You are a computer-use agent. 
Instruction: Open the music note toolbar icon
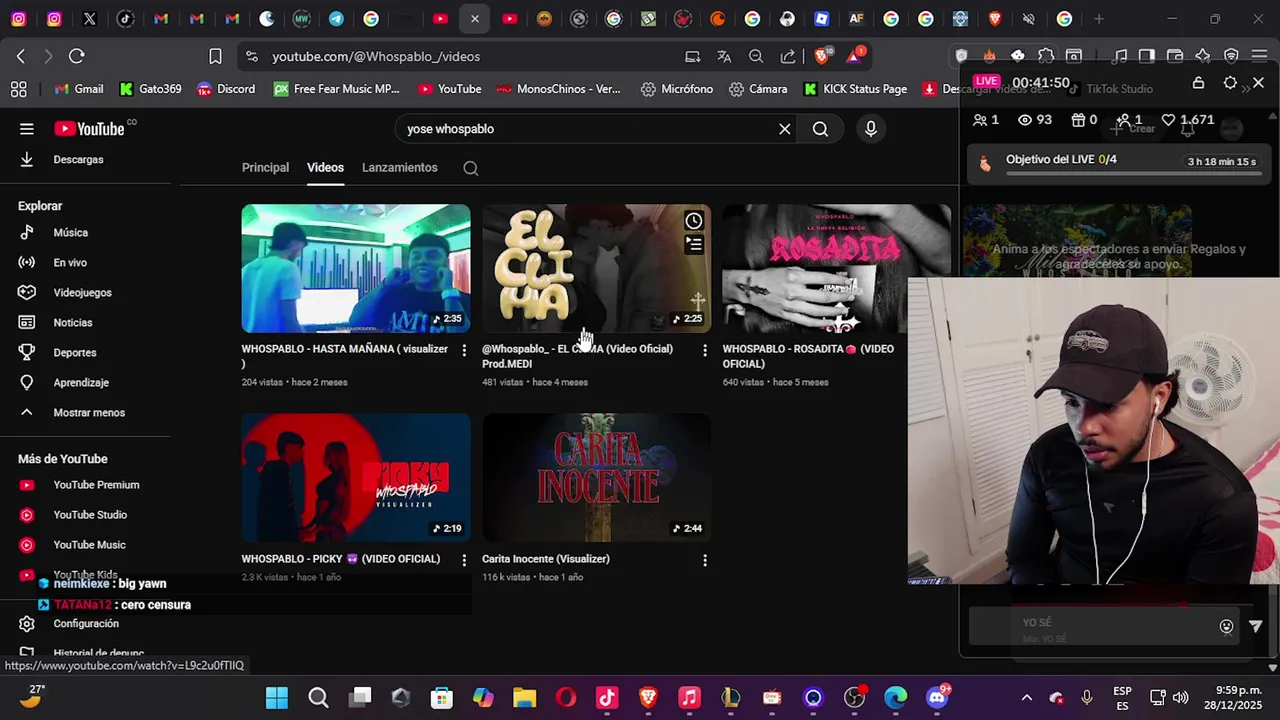[1120, 56]
